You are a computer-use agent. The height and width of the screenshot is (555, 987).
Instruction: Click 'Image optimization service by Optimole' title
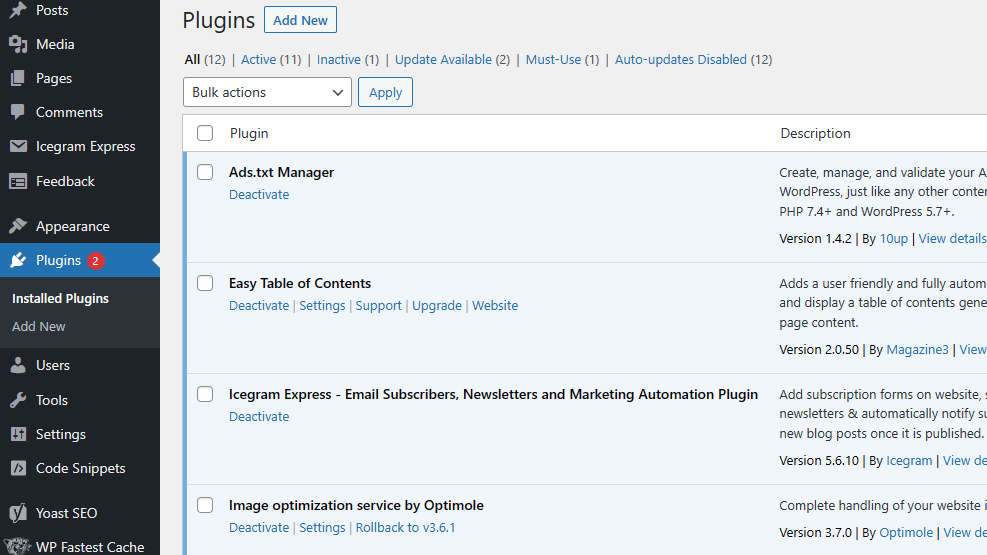coord(356,505)
